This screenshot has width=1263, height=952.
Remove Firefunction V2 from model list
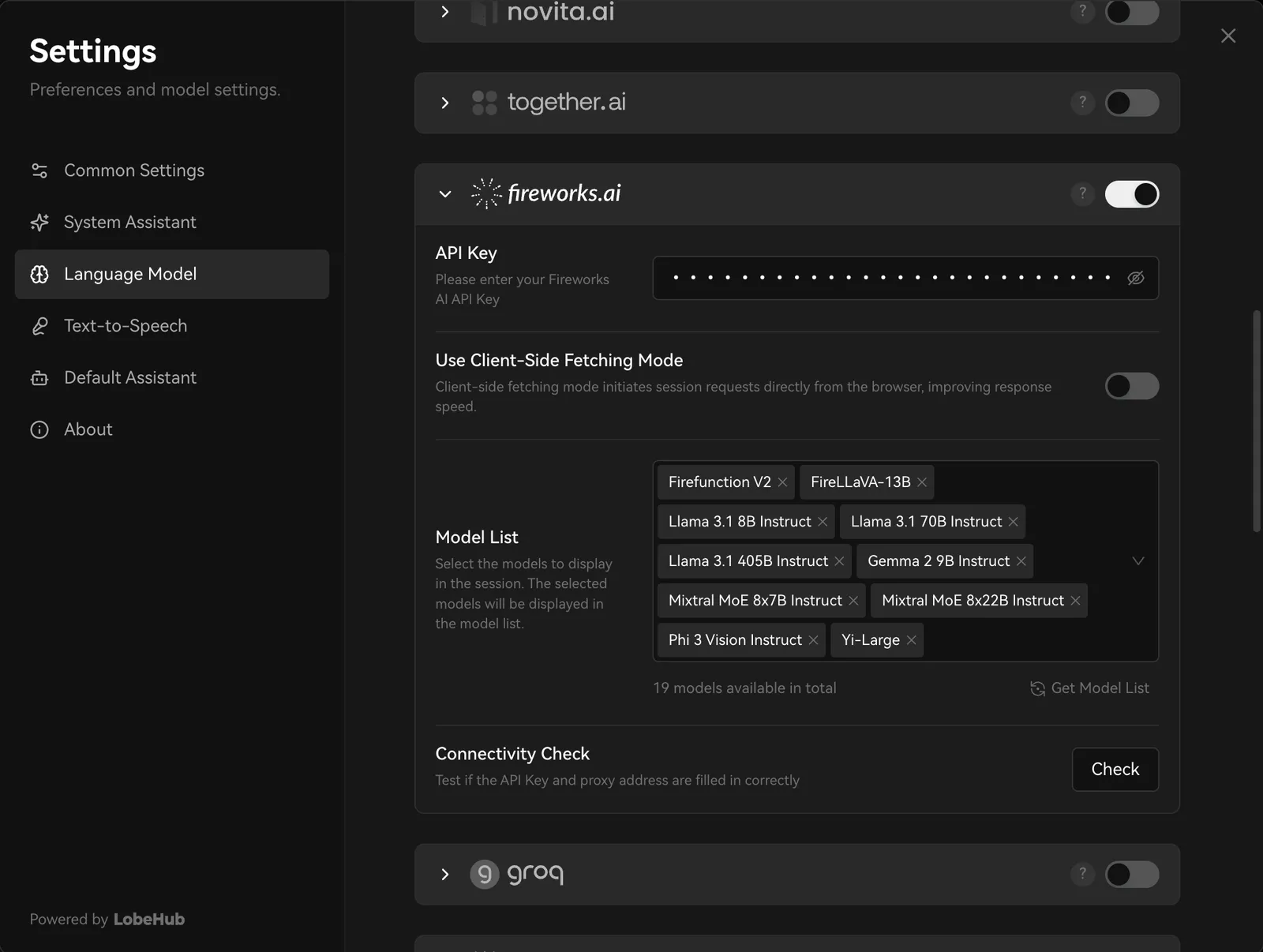(x=782, y=482)
